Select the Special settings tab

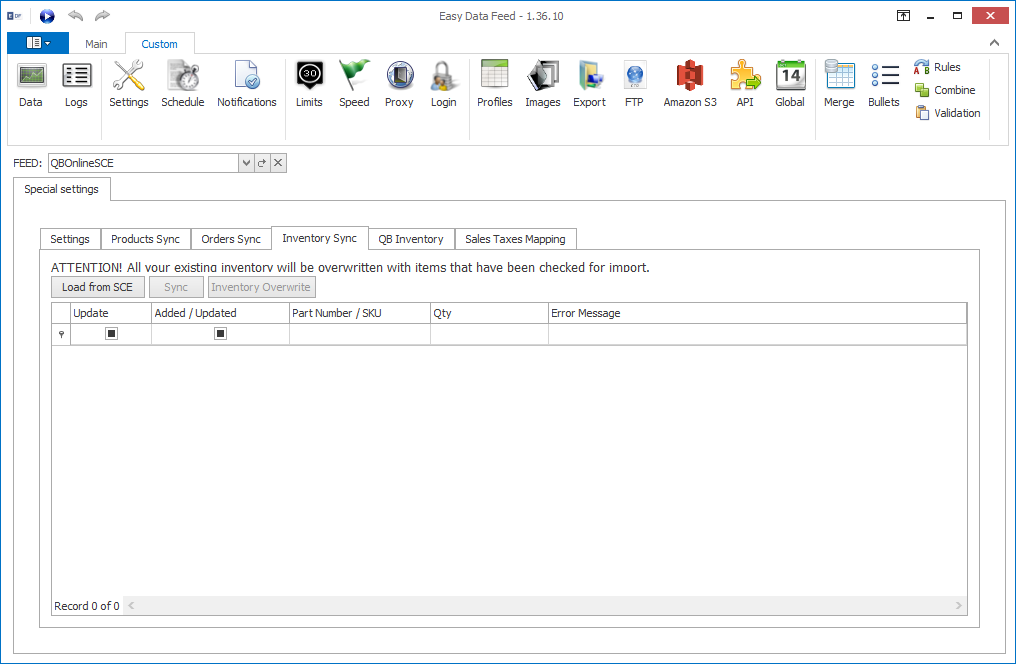pyautogui.click(x=62, y=189)
